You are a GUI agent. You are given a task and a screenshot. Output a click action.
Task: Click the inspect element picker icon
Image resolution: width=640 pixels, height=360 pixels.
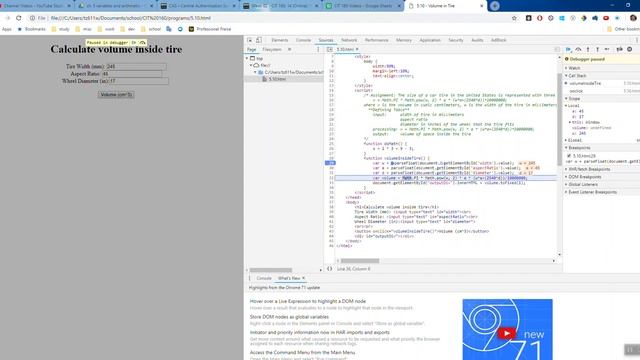pos(249,40)
